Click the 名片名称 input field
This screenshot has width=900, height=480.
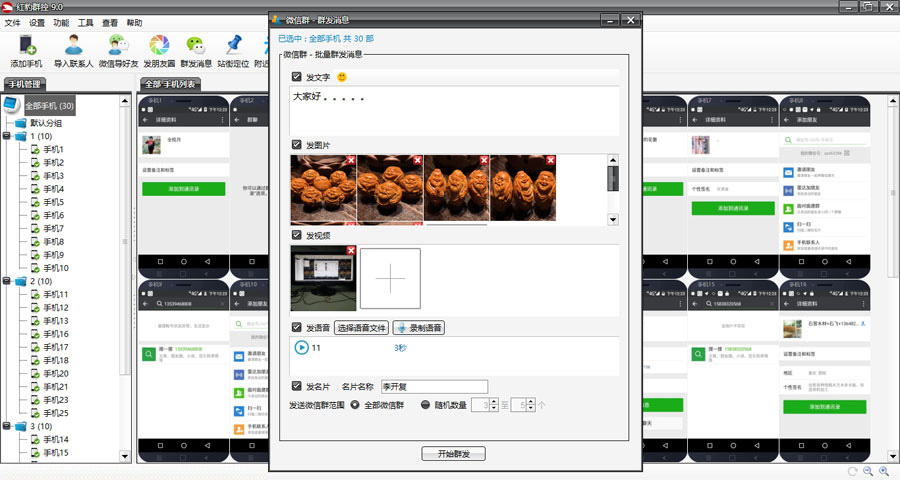point(435,386)
